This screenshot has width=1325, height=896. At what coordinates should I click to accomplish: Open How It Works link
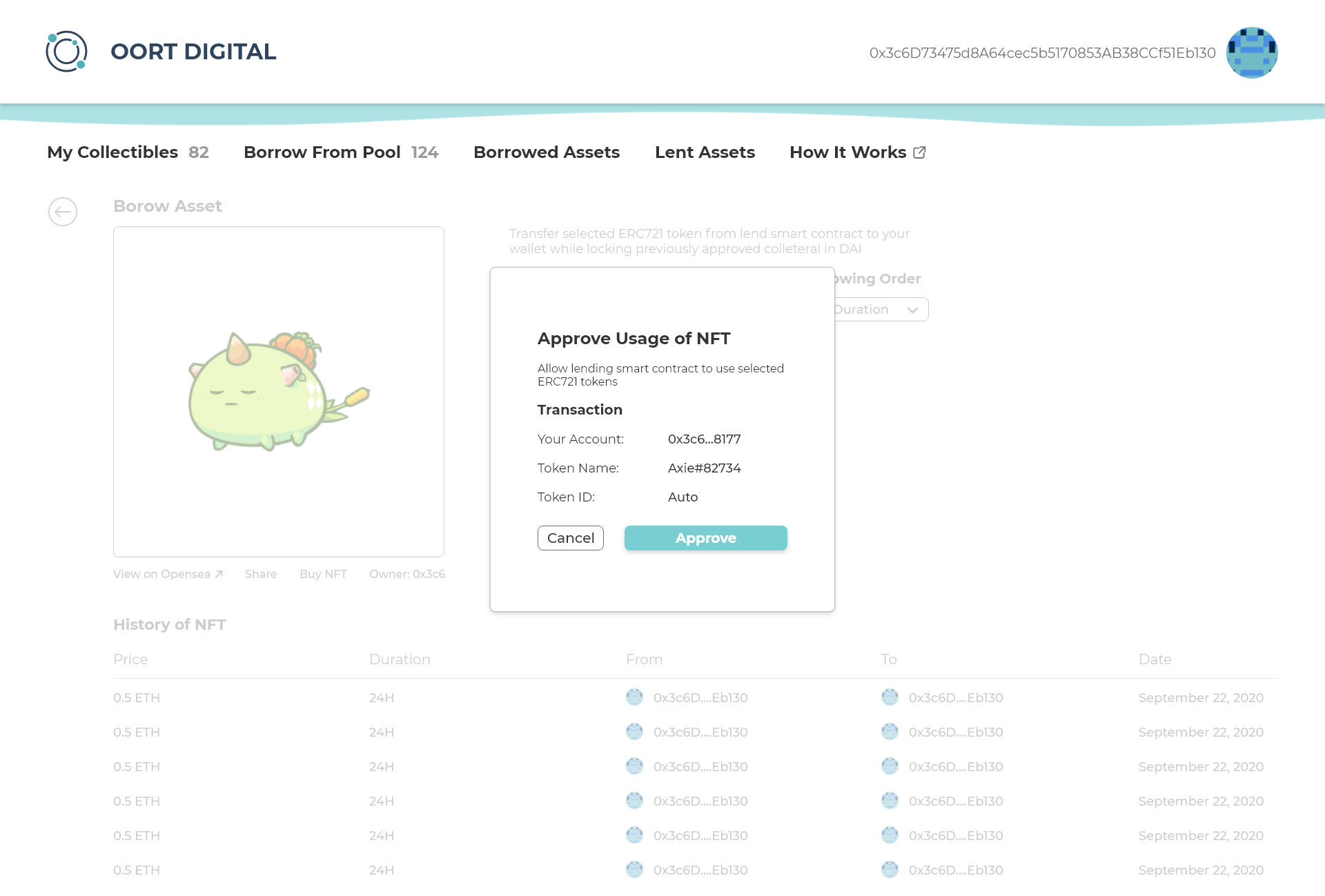point(847,152)
